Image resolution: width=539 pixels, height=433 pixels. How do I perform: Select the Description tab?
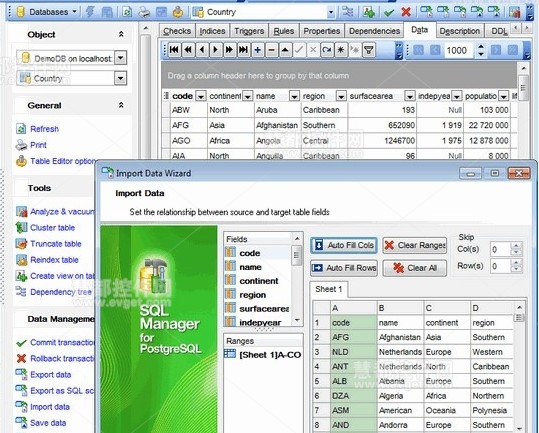pos(460,31)
